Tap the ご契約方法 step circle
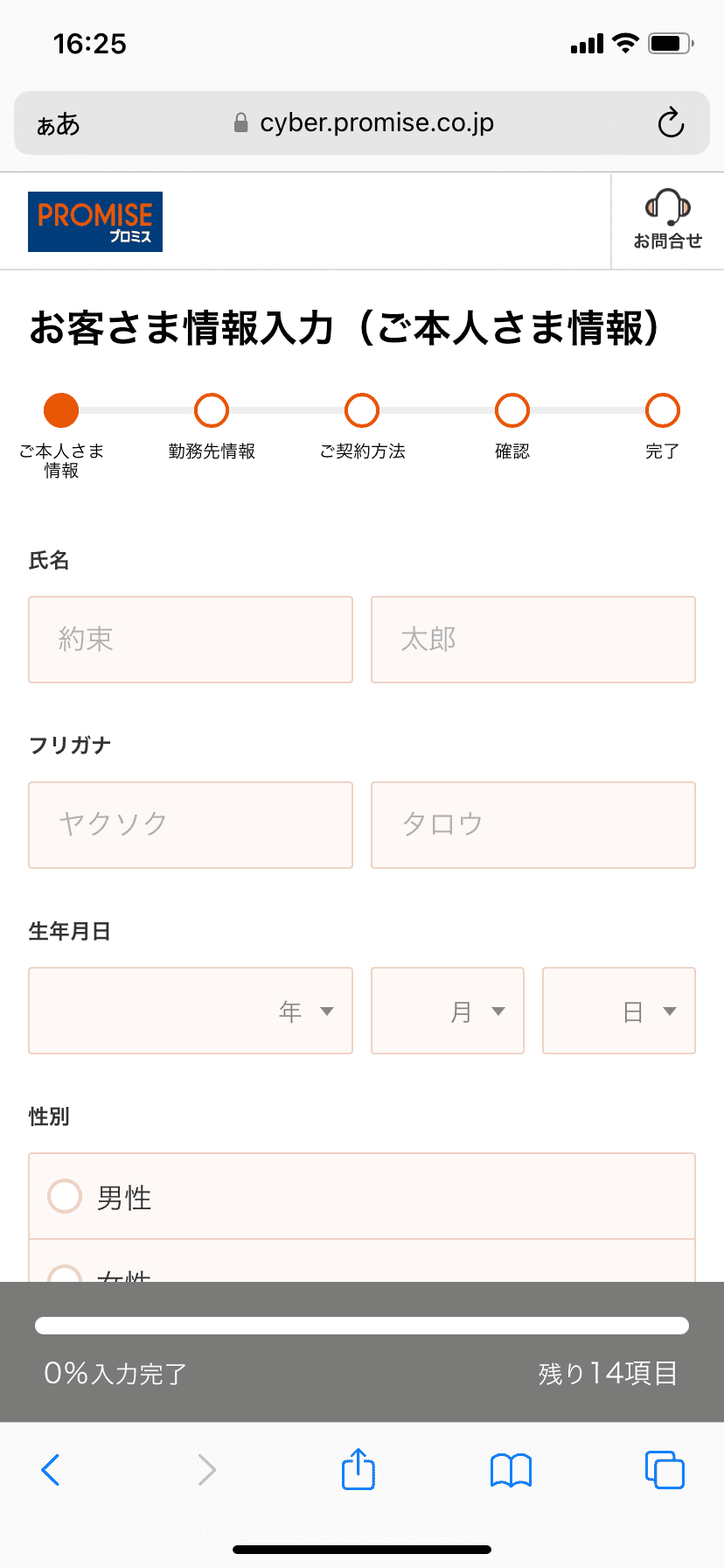 click(362, 409)
